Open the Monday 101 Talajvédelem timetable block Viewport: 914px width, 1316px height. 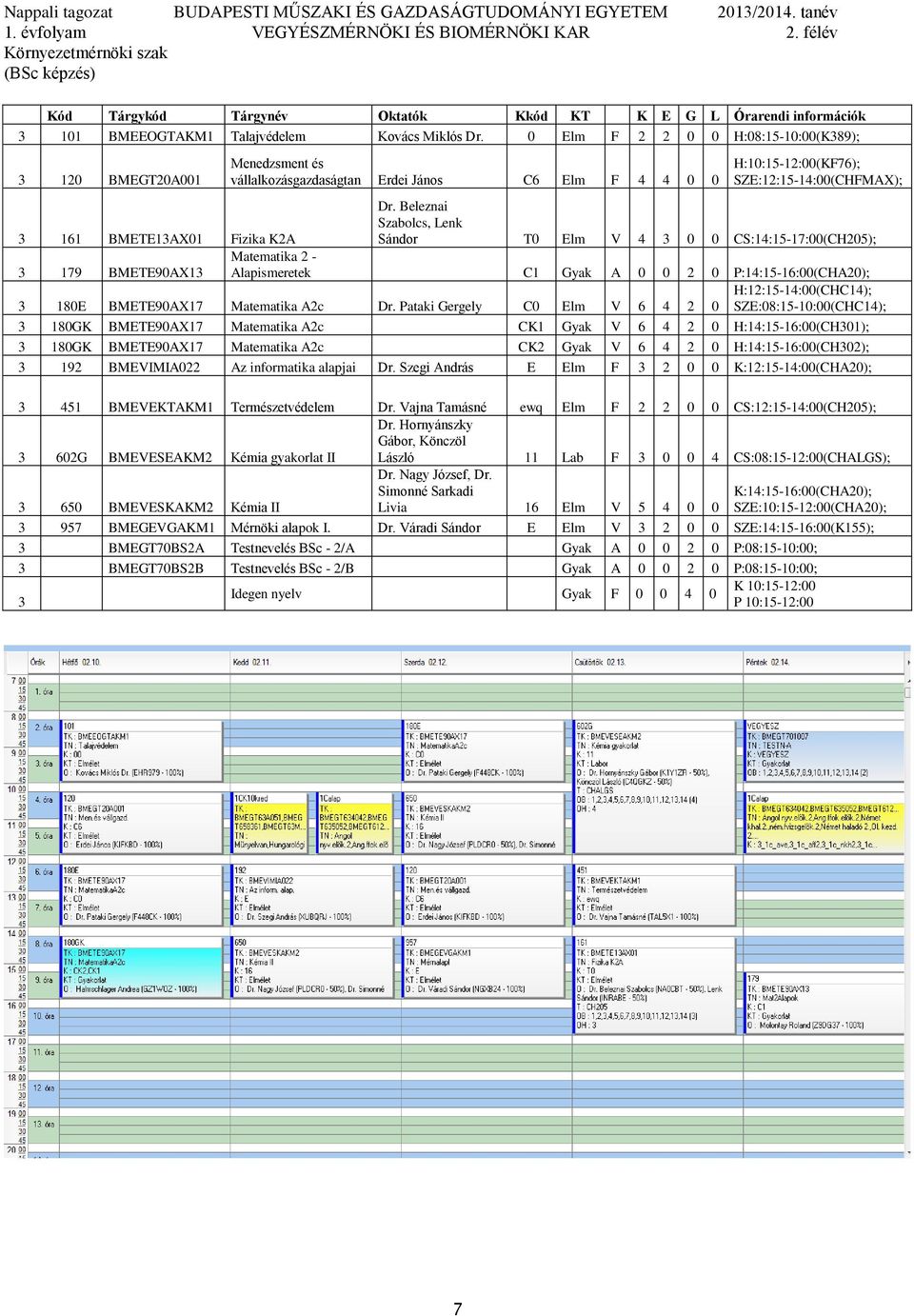tap(143, 750)
